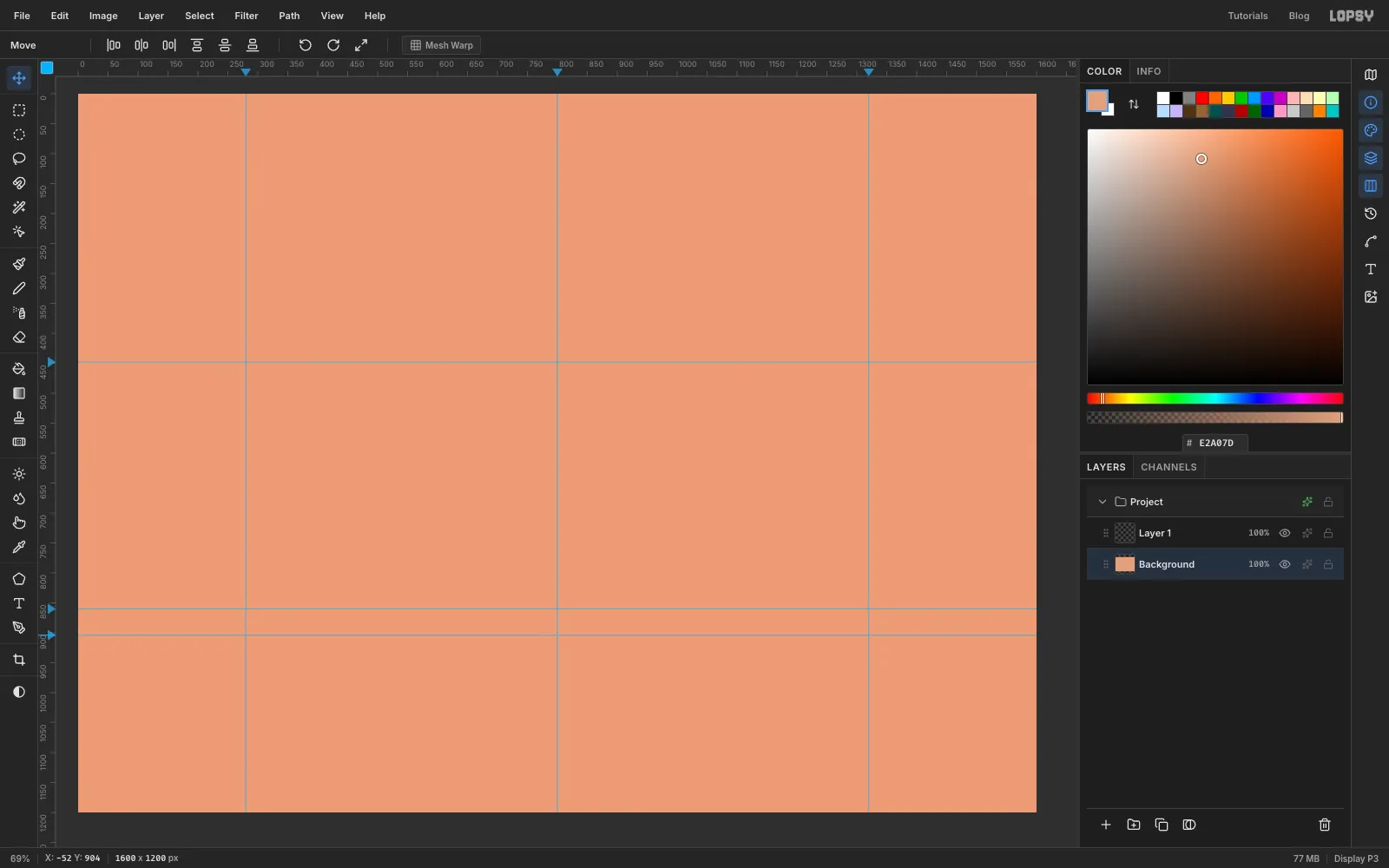The height and width of the screenshot is (868, 1389).
Task: Click the hex color field E2A07D
Action: tap(1215, 443)
